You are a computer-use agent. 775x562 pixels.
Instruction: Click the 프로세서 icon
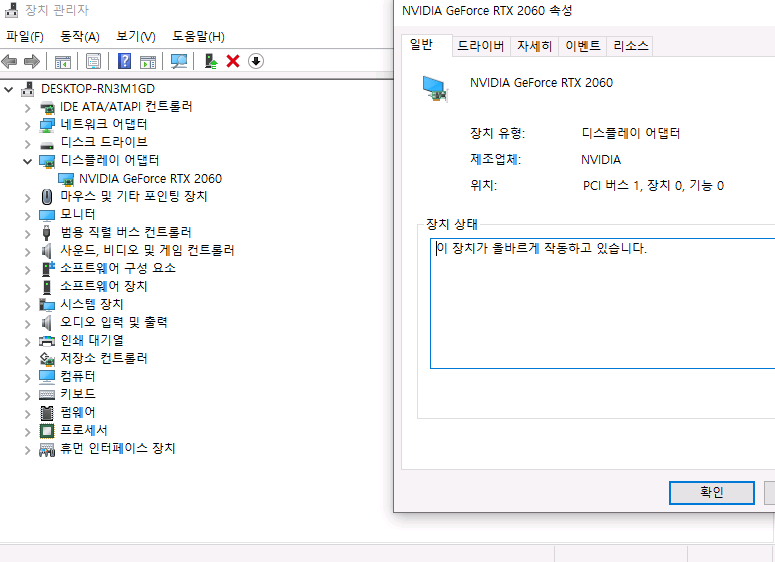coord(46,431)
